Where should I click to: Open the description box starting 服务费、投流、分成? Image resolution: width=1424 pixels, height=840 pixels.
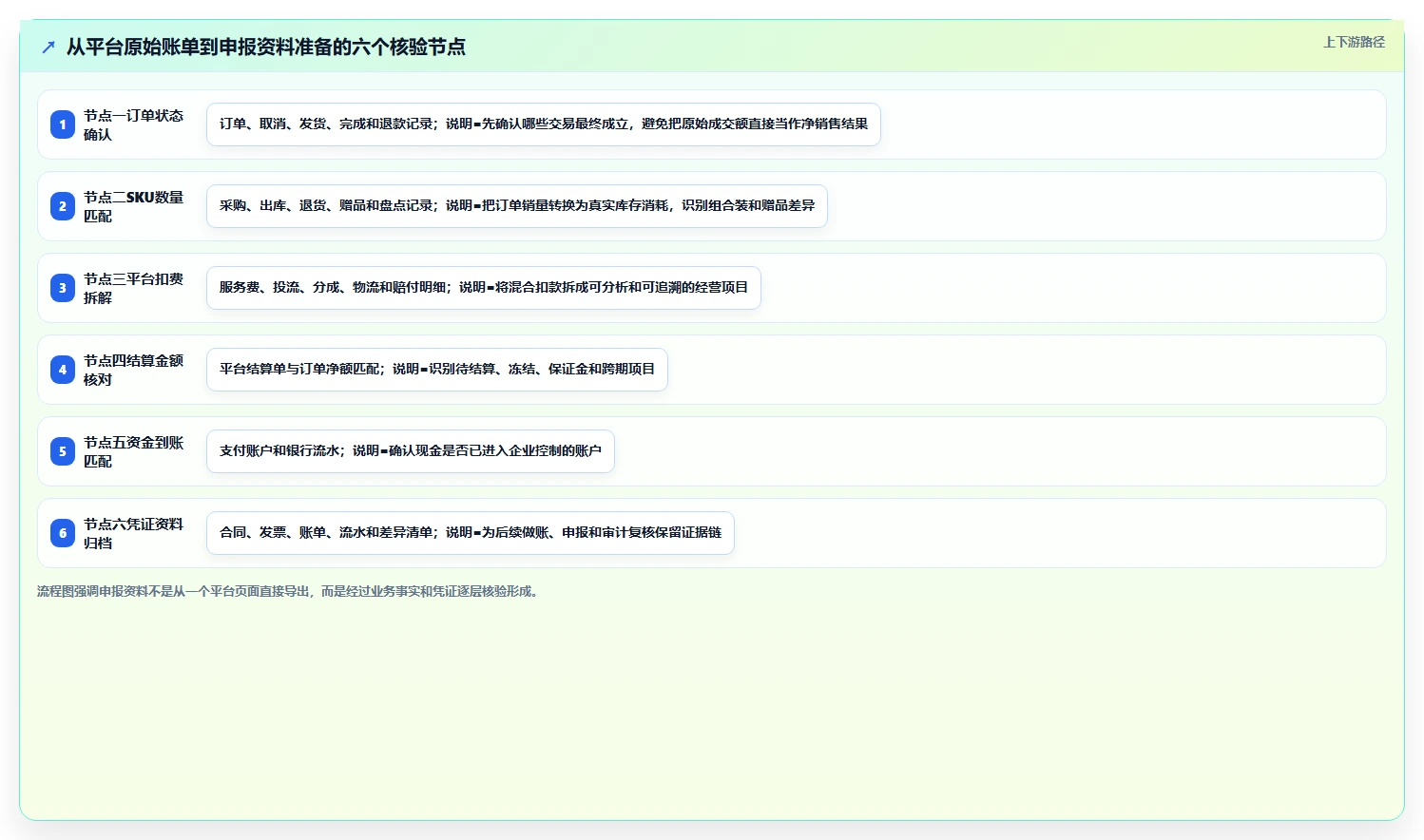pos(484,288)
